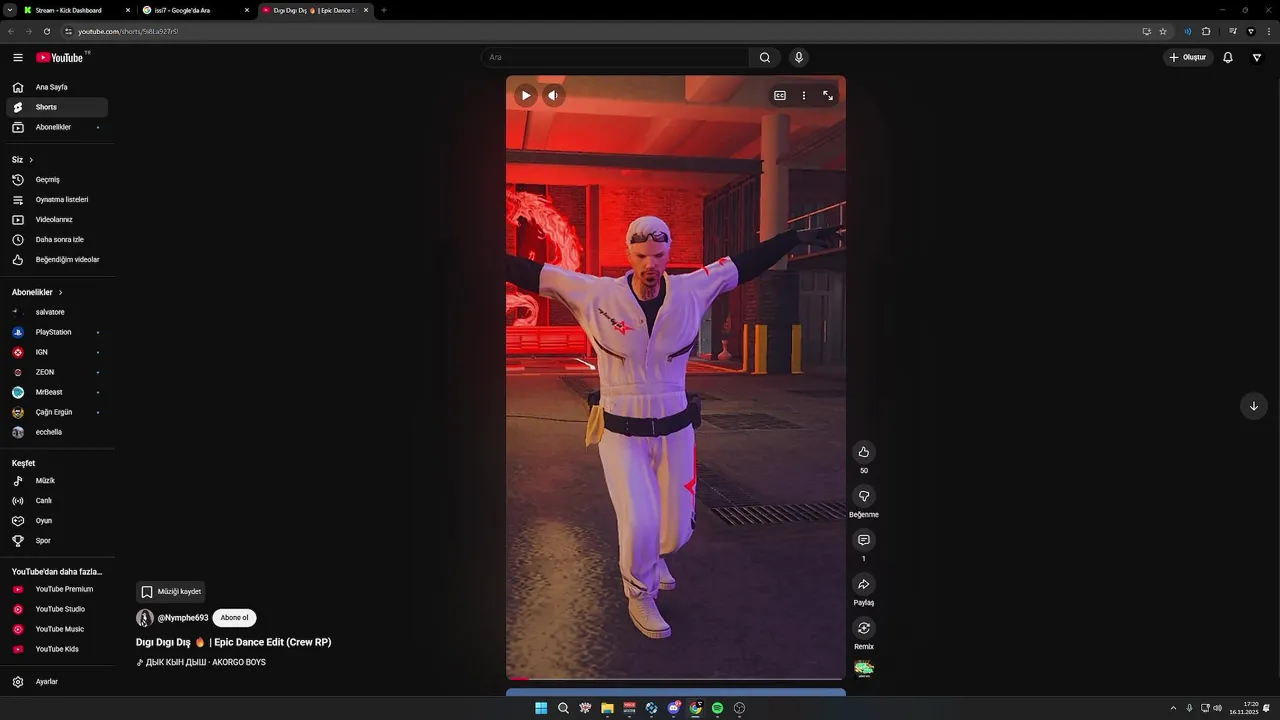Open Windows Start menu

(x=541, y=708)
